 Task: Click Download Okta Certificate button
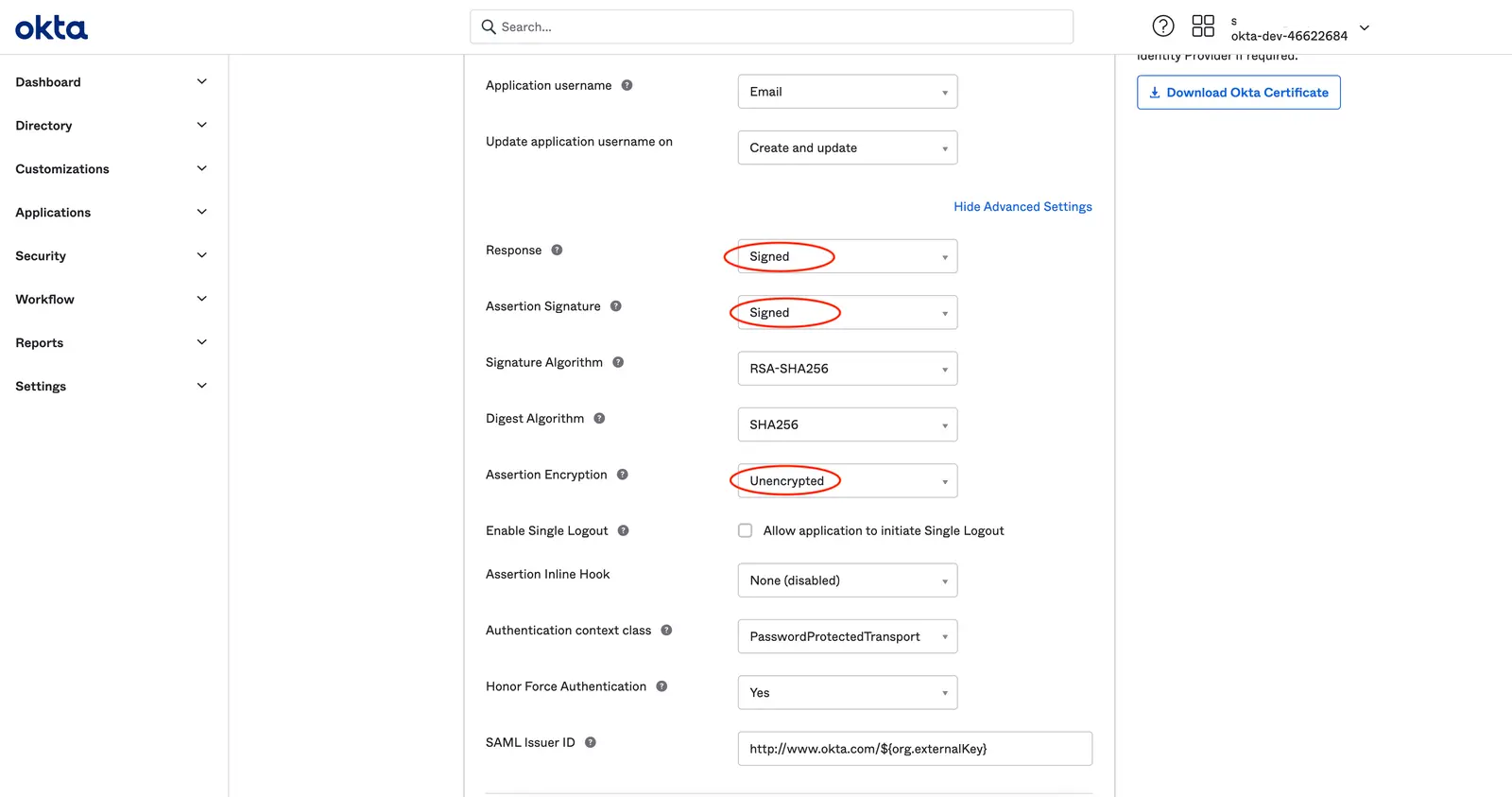pyautogui.click(x=1238, y=93)
